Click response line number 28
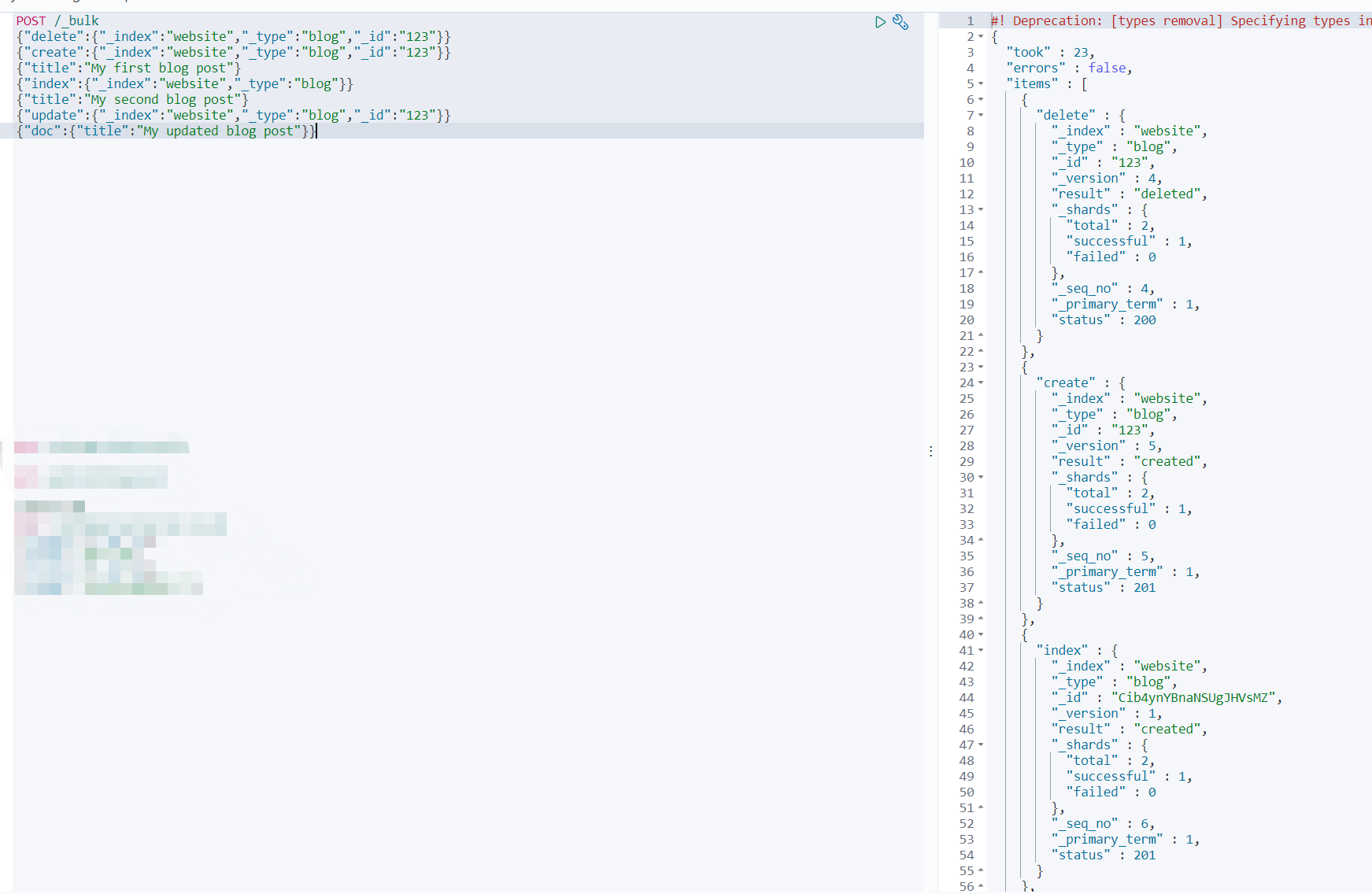This screenshot has height=894, width=1372. coord(967,445)
